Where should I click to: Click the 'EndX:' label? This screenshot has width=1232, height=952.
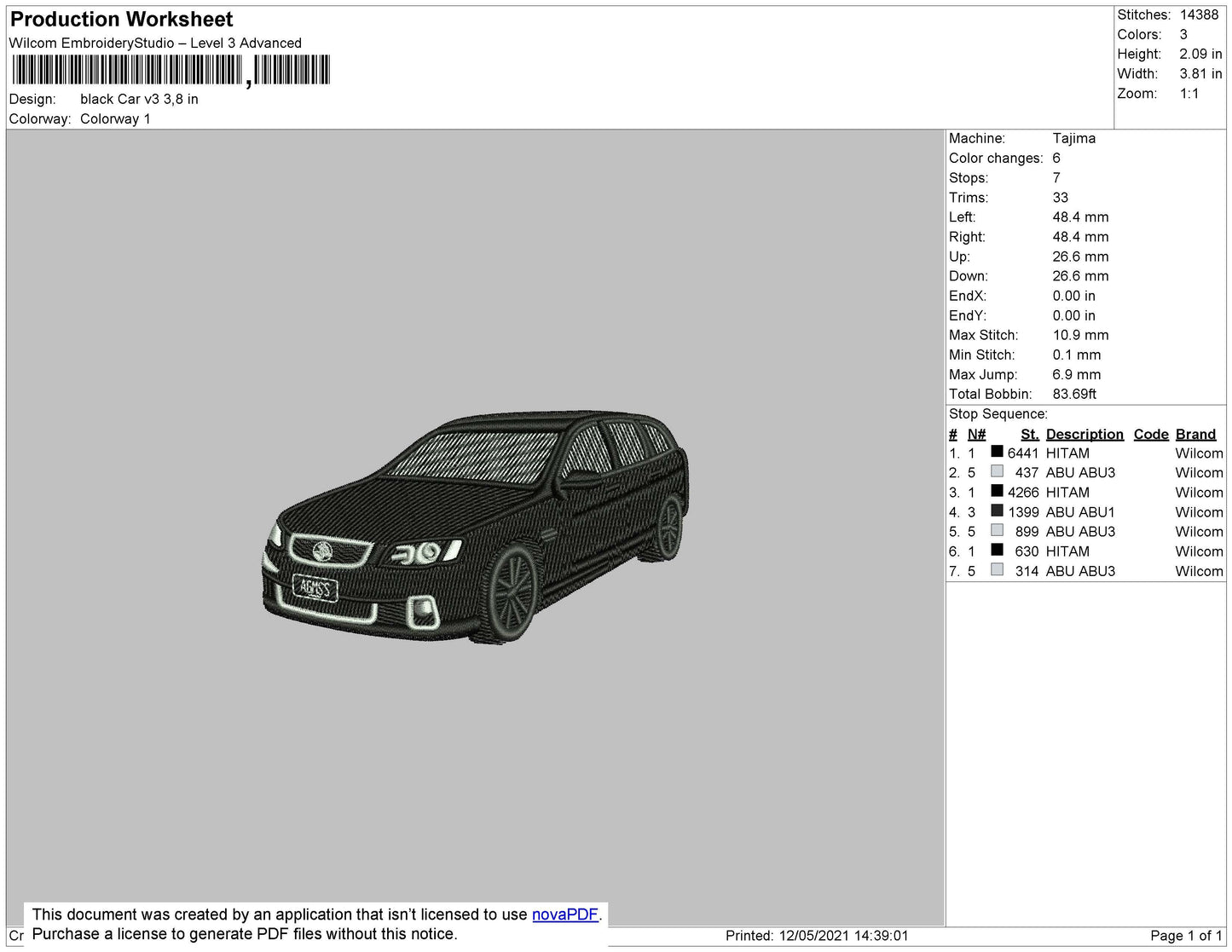[968, 297]
